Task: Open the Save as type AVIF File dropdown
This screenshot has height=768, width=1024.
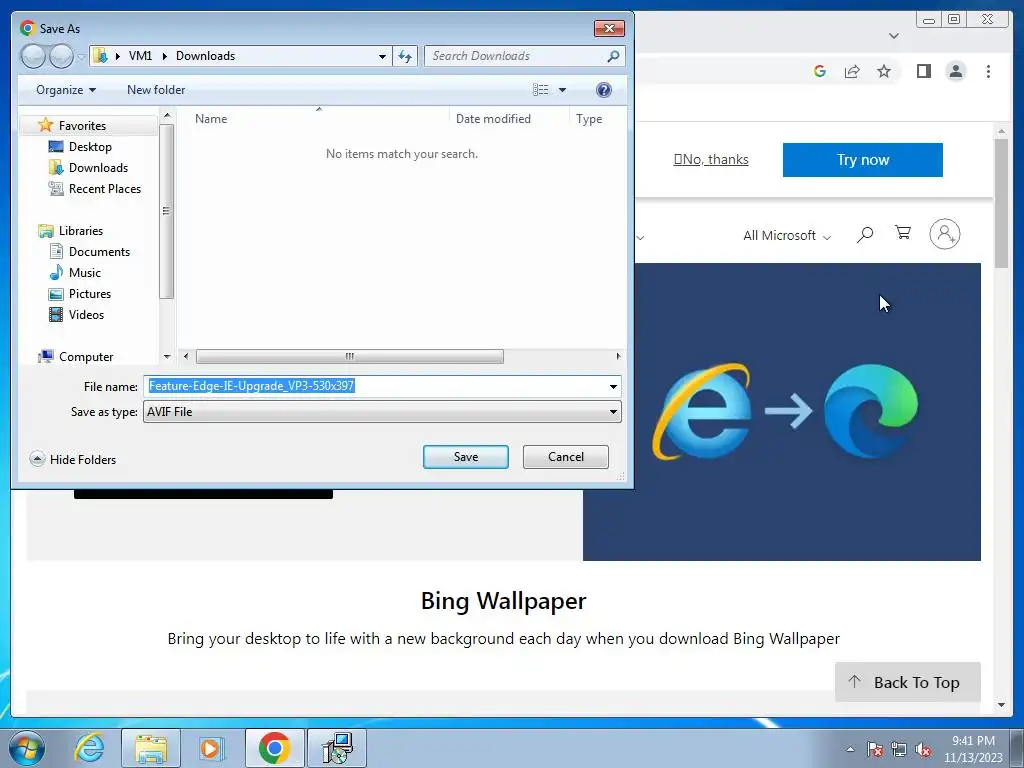Action: (x=382, y=412)
